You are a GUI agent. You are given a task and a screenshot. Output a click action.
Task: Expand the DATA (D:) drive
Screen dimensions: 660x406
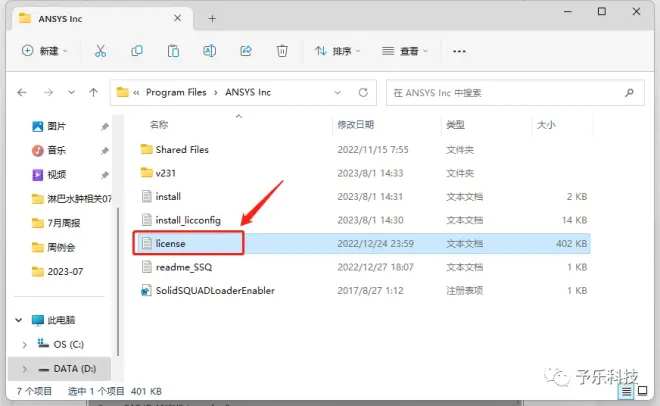[24, 369]
